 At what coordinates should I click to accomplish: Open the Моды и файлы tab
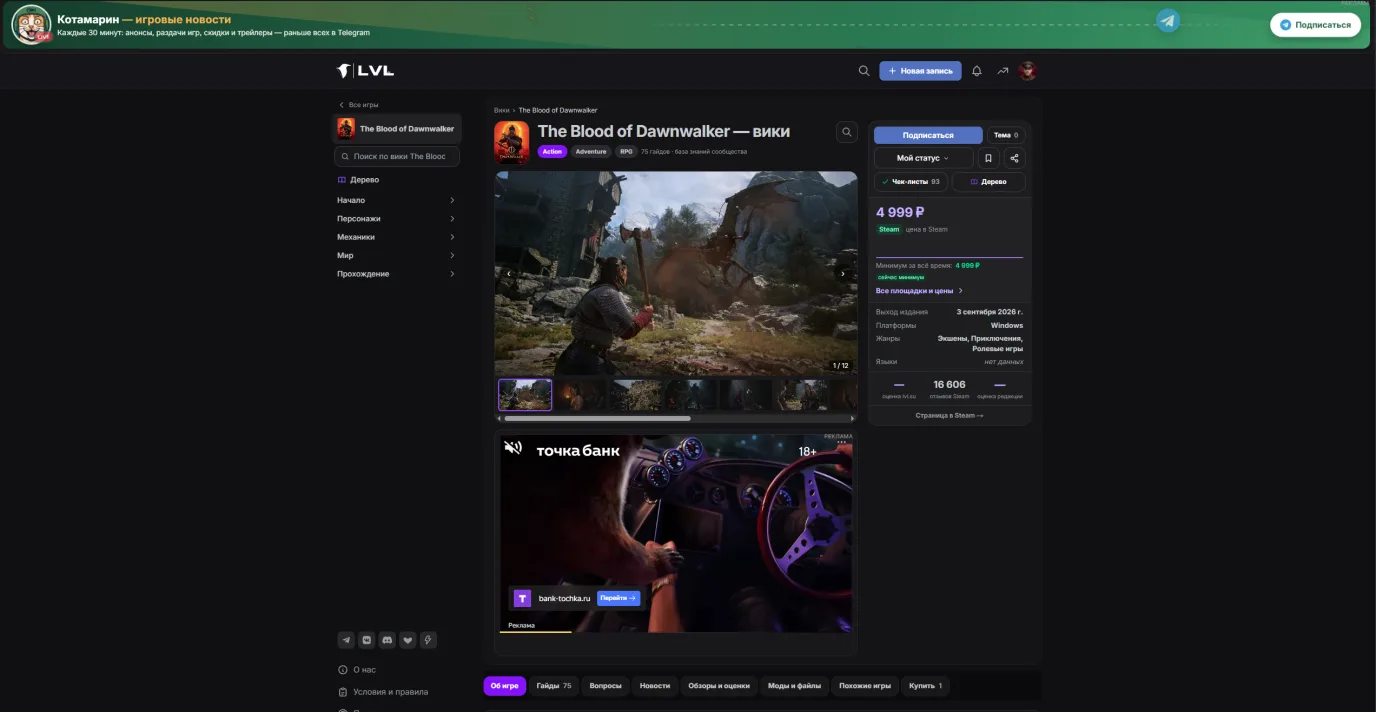coord(794,686)
